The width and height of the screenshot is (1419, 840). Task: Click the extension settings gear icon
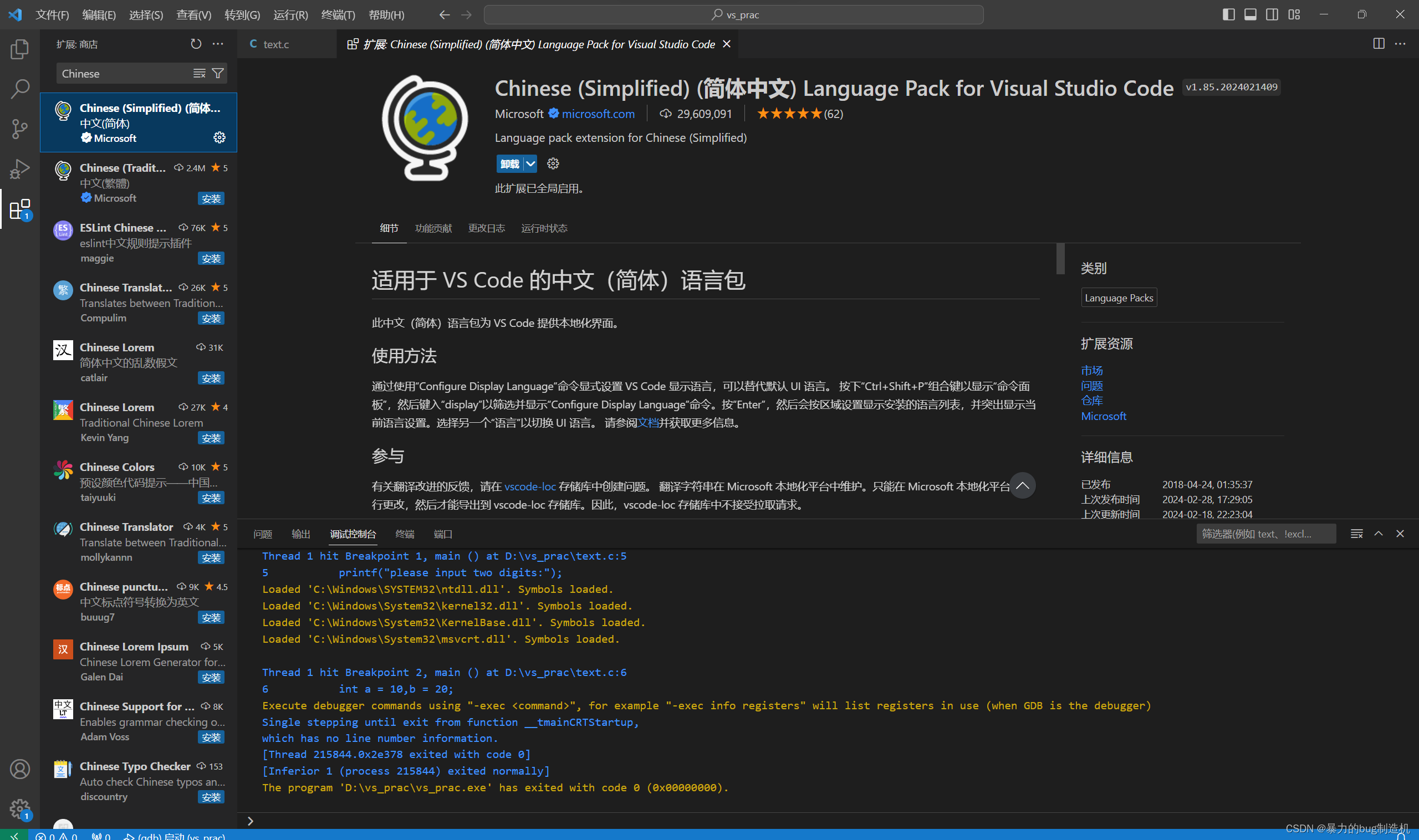click(221, 138)
